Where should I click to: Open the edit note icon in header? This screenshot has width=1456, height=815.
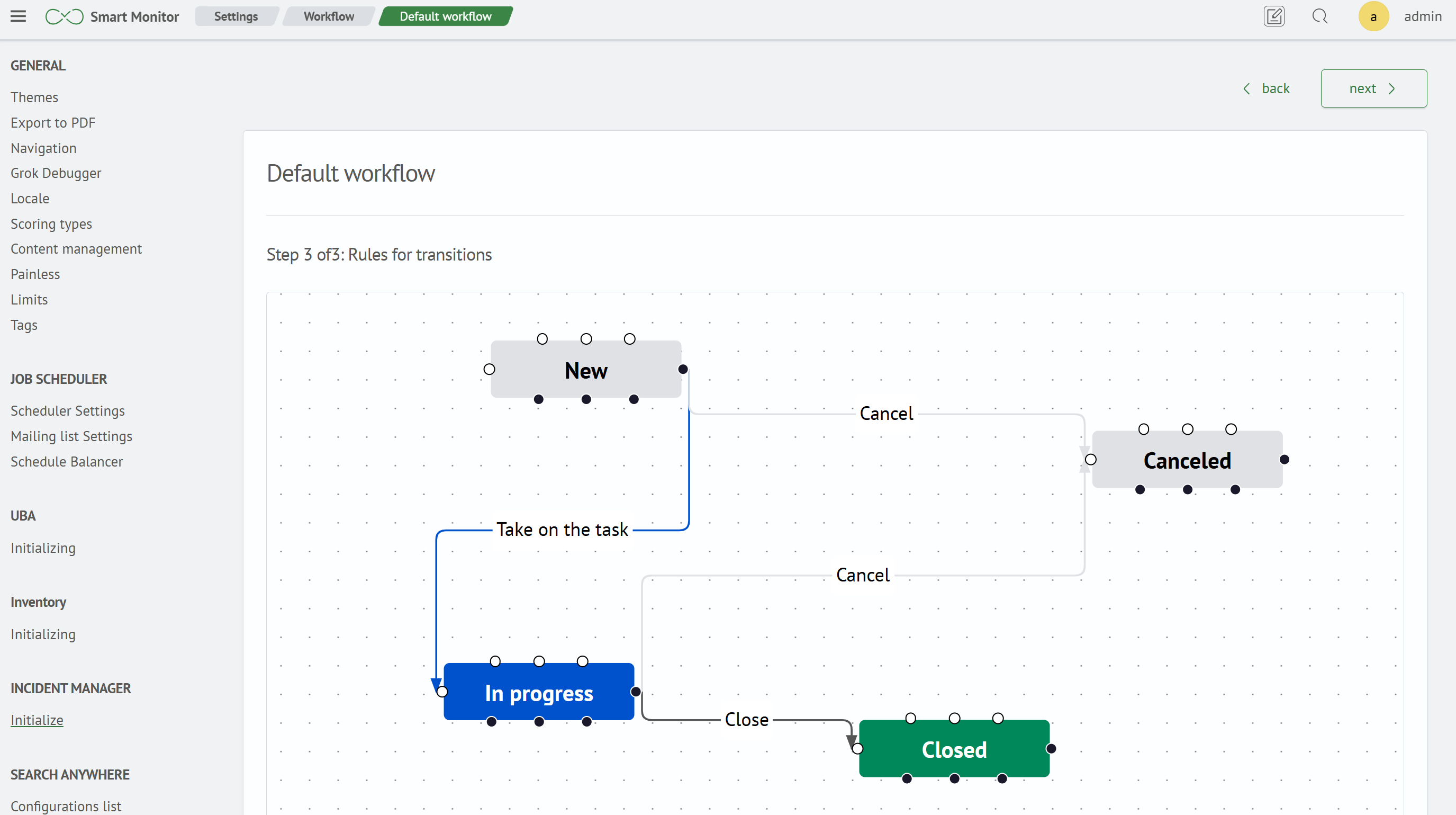1274,16
